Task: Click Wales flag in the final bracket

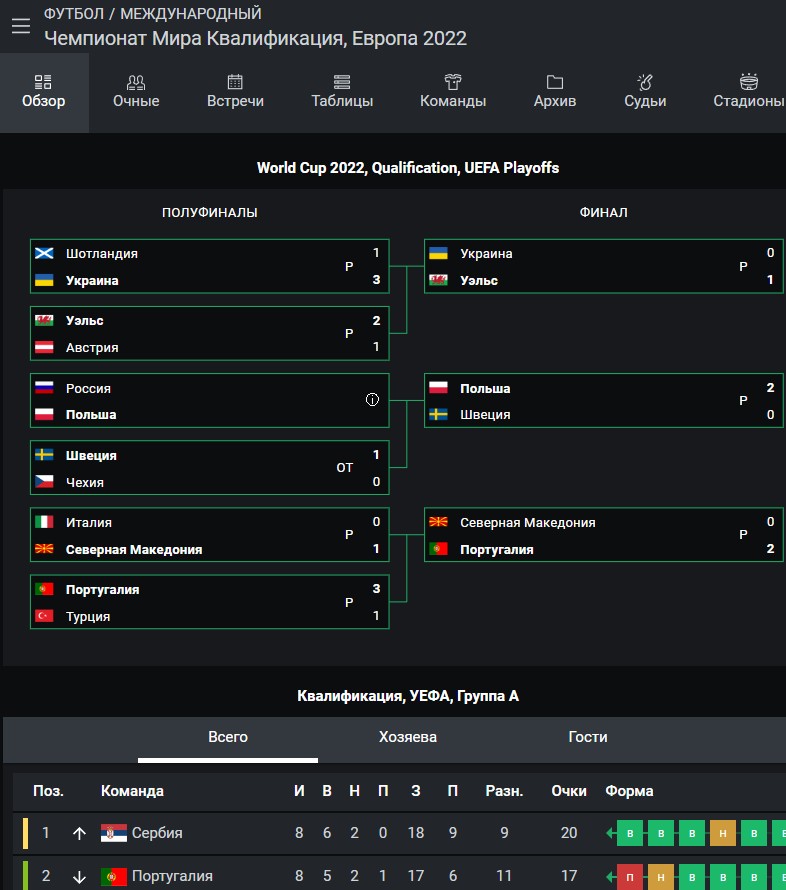Action: pos(438,280)
